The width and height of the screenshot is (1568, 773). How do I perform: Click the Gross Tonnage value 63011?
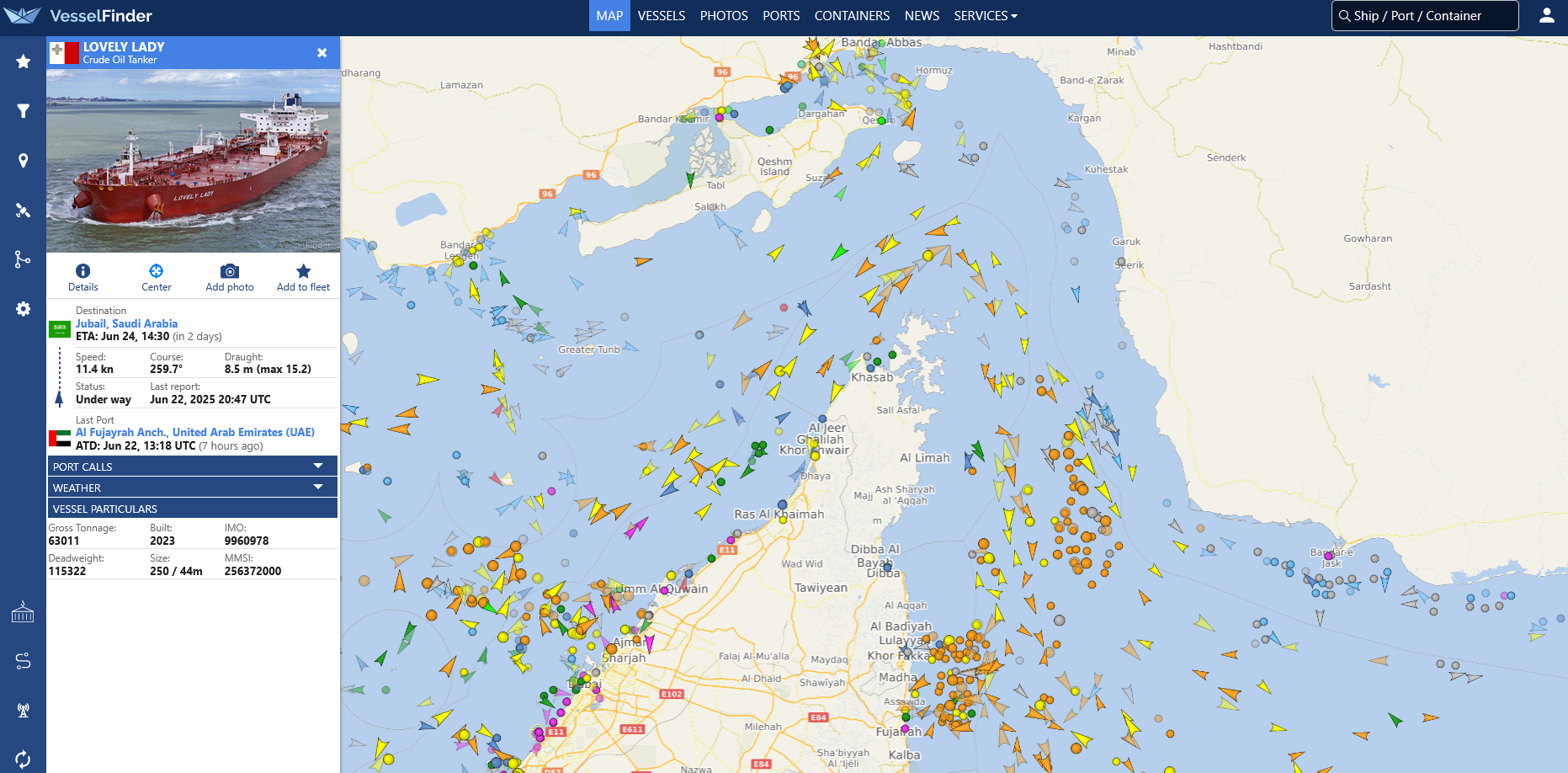click(64, 541)
